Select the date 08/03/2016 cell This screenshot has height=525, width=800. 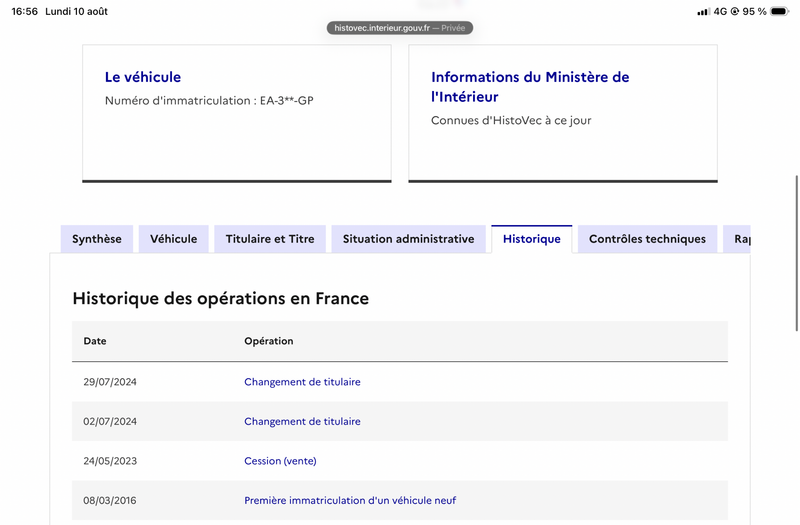[110, 501]
